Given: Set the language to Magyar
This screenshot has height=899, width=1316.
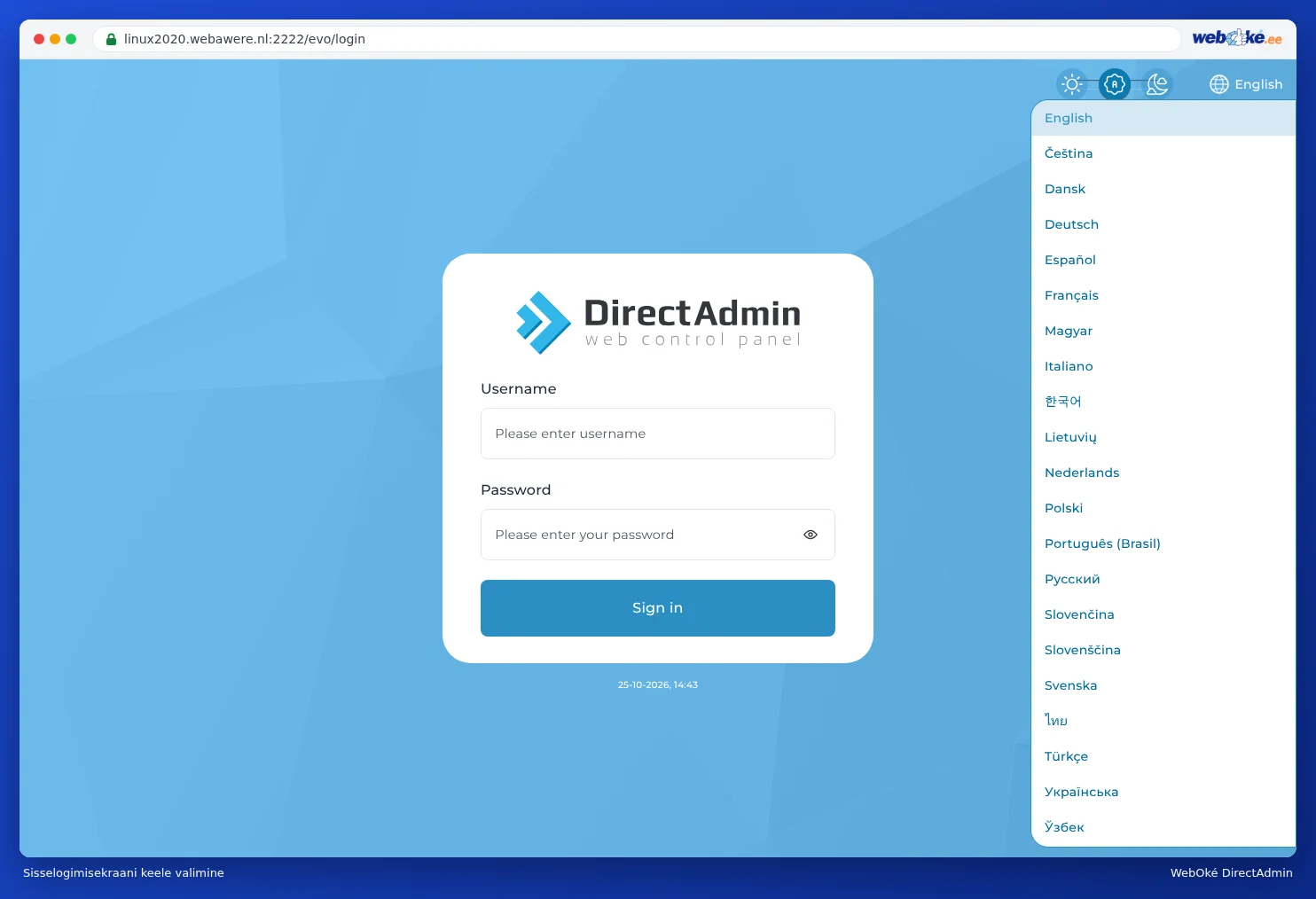Looking at the screenshot, I should (1163, 331).
